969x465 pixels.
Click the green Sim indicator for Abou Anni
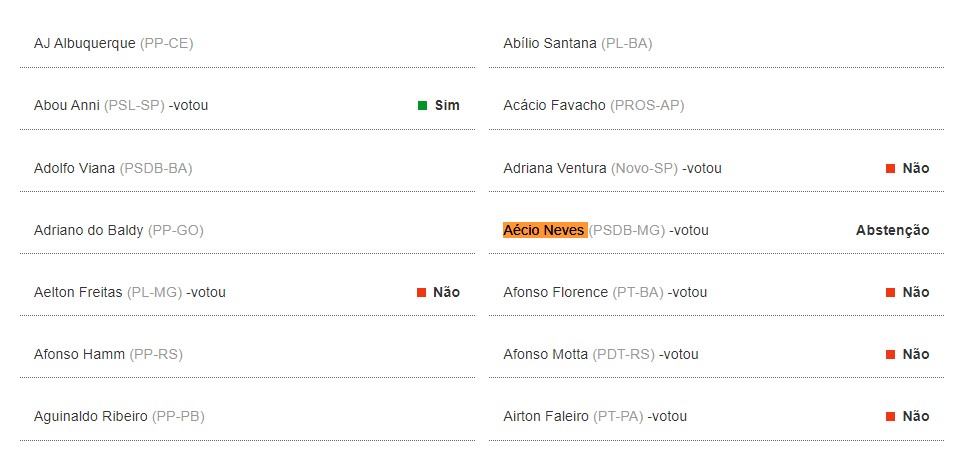click(423, 105)
